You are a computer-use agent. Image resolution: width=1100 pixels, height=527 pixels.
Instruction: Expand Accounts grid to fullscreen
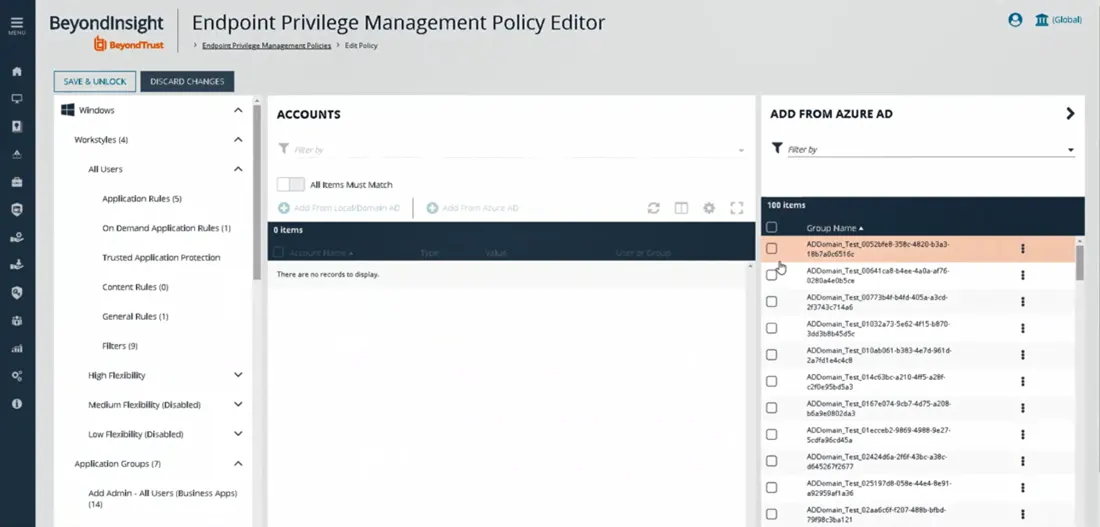pos(737,208)
